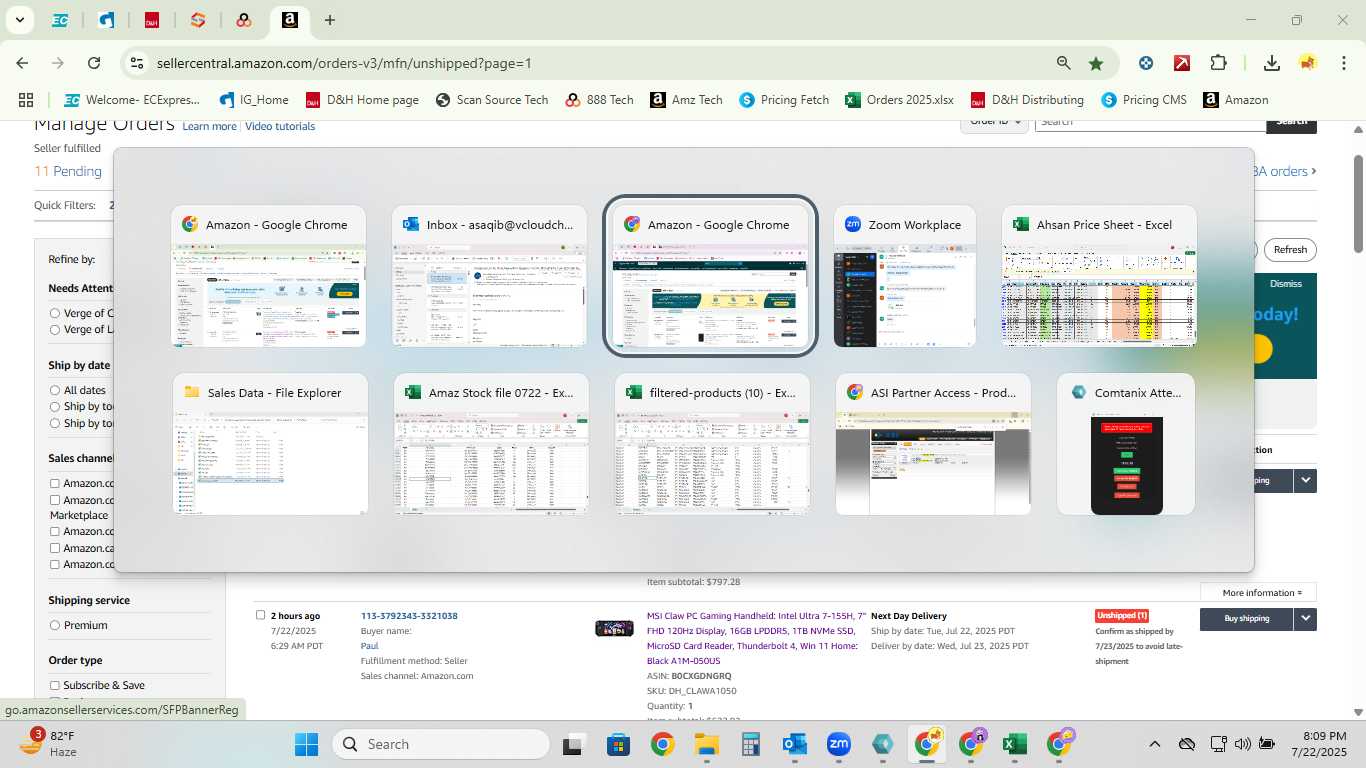Switch to the Comtanix window thumbnail
The image size is (1366, 768).
[1126, 444]
